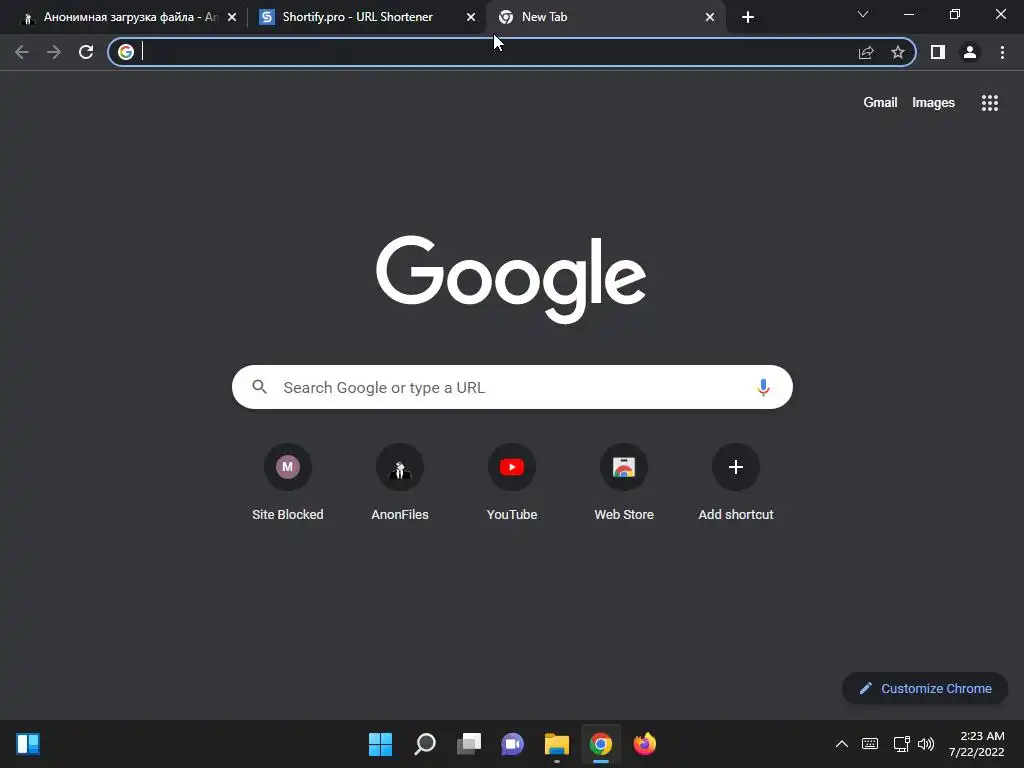Image resolution: width=1024 pixels, height=768 pixels.
Task: Open Task View on the taskbar
Action: tap(469, 744)
